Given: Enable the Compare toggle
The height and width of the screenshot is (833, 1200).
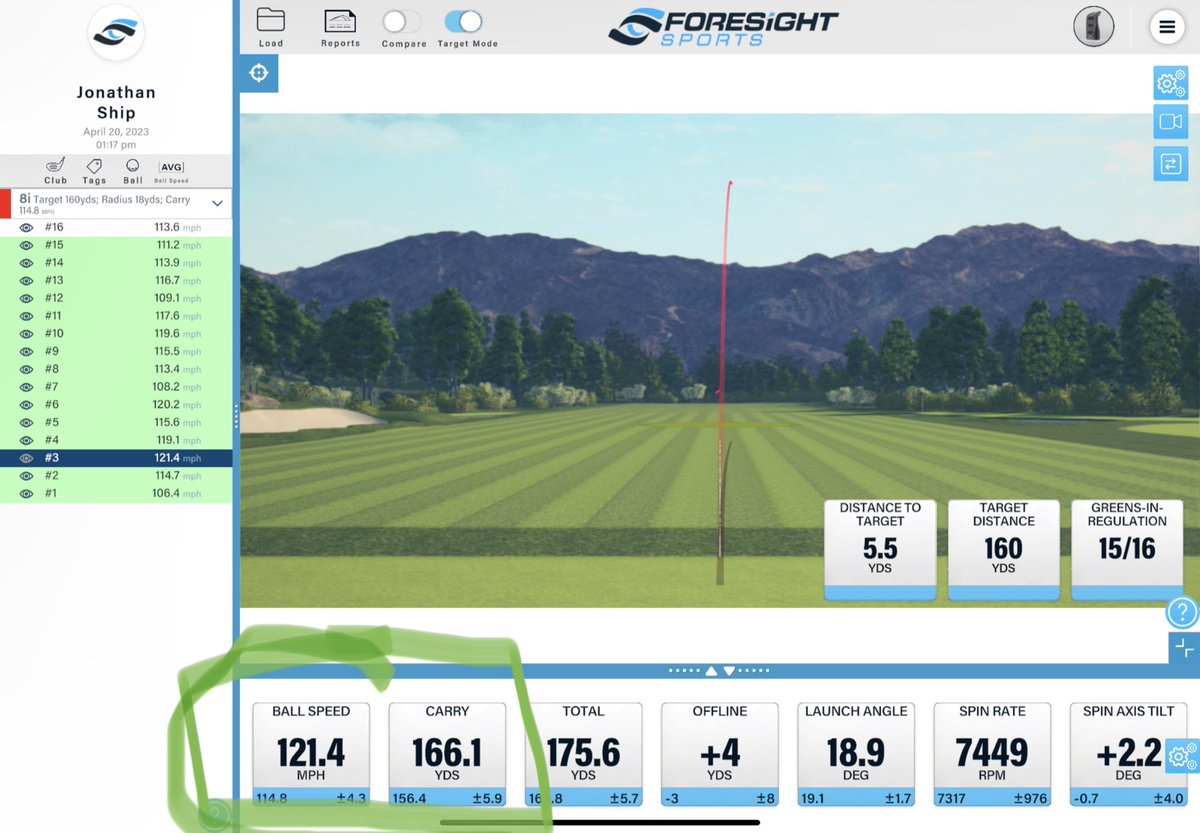Looking at the screenshot, I should point(402,19).
